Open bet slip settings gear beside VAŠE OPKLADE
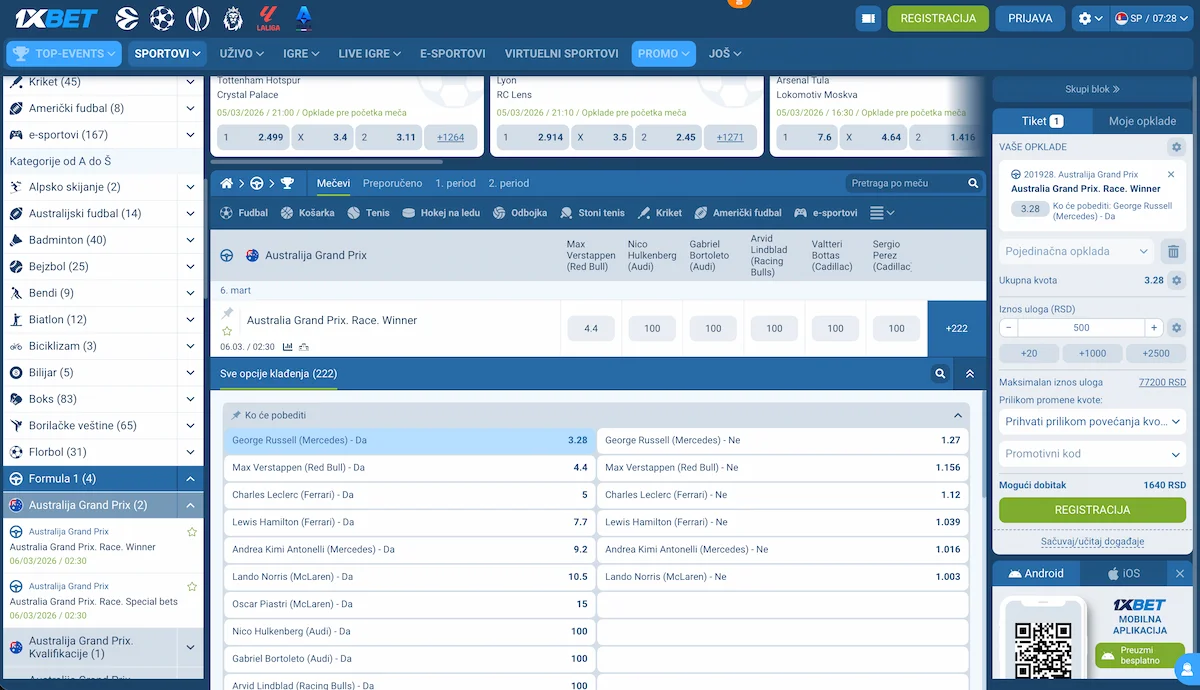 1176,147
